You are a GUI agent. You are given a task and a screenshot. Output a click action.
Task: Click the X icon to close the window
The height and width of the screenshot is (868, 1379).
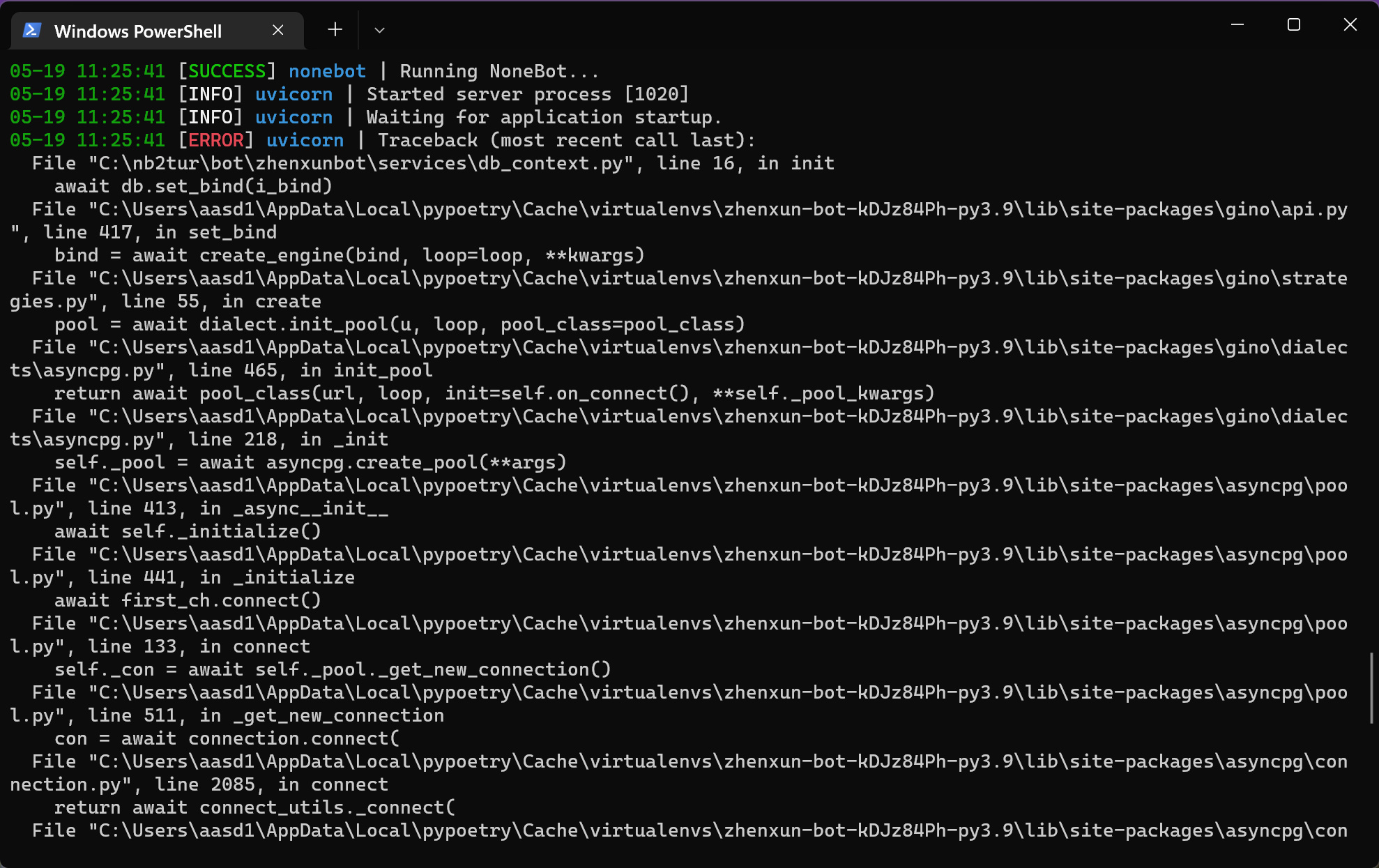(1350, 24)
